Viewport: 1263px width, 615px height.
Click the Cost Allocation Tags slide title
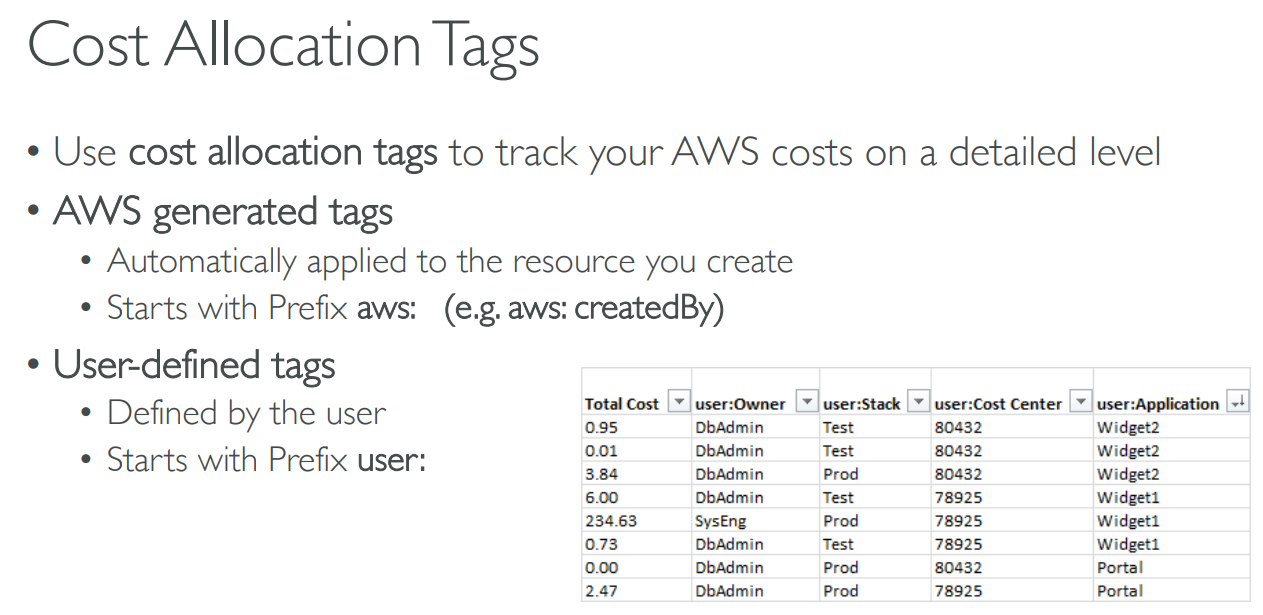click(x=284, y=44)
